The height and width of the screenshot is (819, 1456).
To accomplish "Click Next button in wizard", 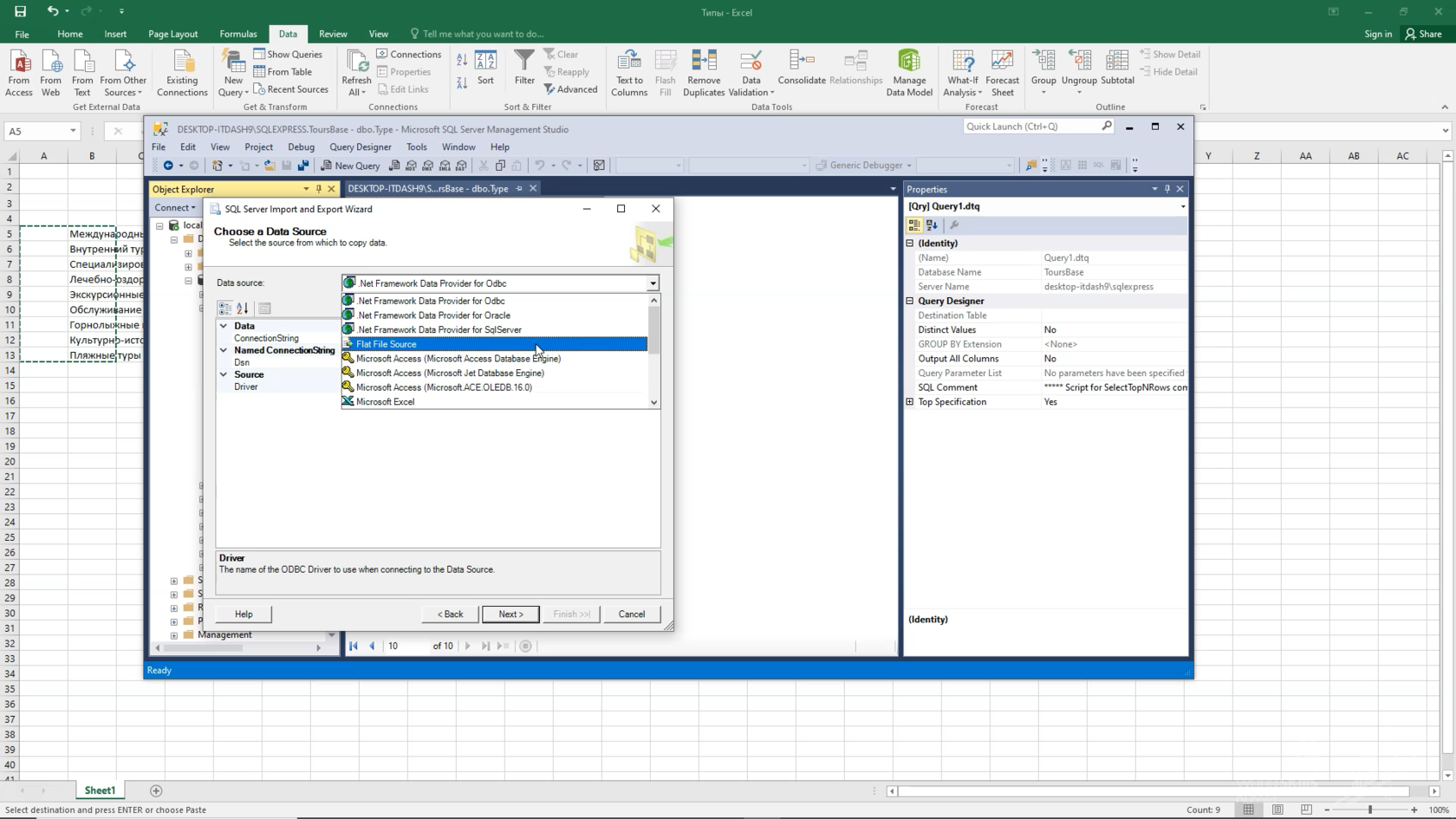I will tap(510, 614).
